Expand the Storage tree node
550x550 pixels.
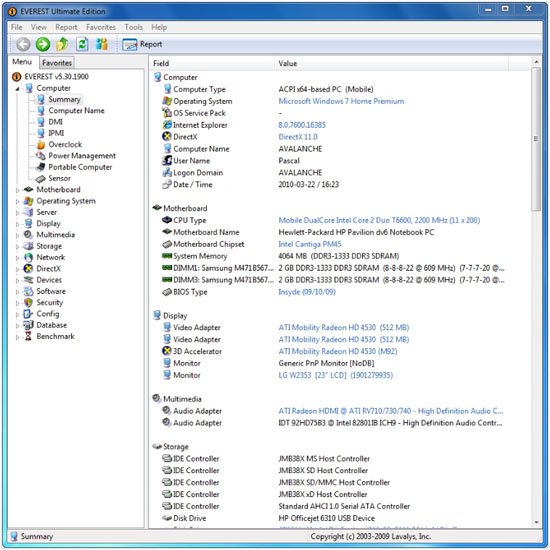pos(17,247)
